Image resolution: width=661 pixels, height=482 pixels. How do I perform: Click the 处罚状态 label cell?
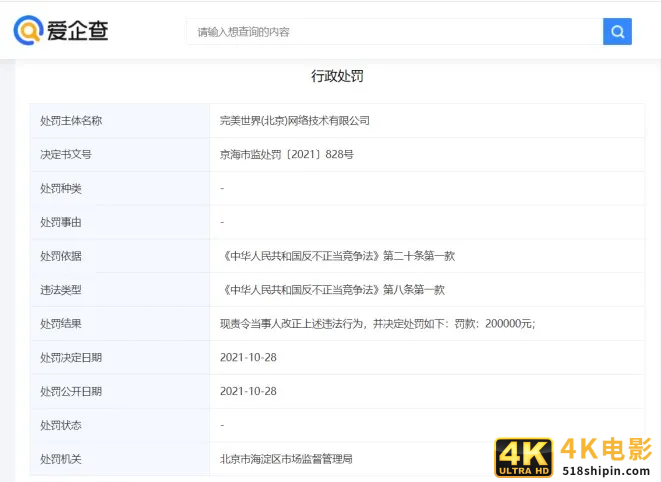[x=120, y=425]
